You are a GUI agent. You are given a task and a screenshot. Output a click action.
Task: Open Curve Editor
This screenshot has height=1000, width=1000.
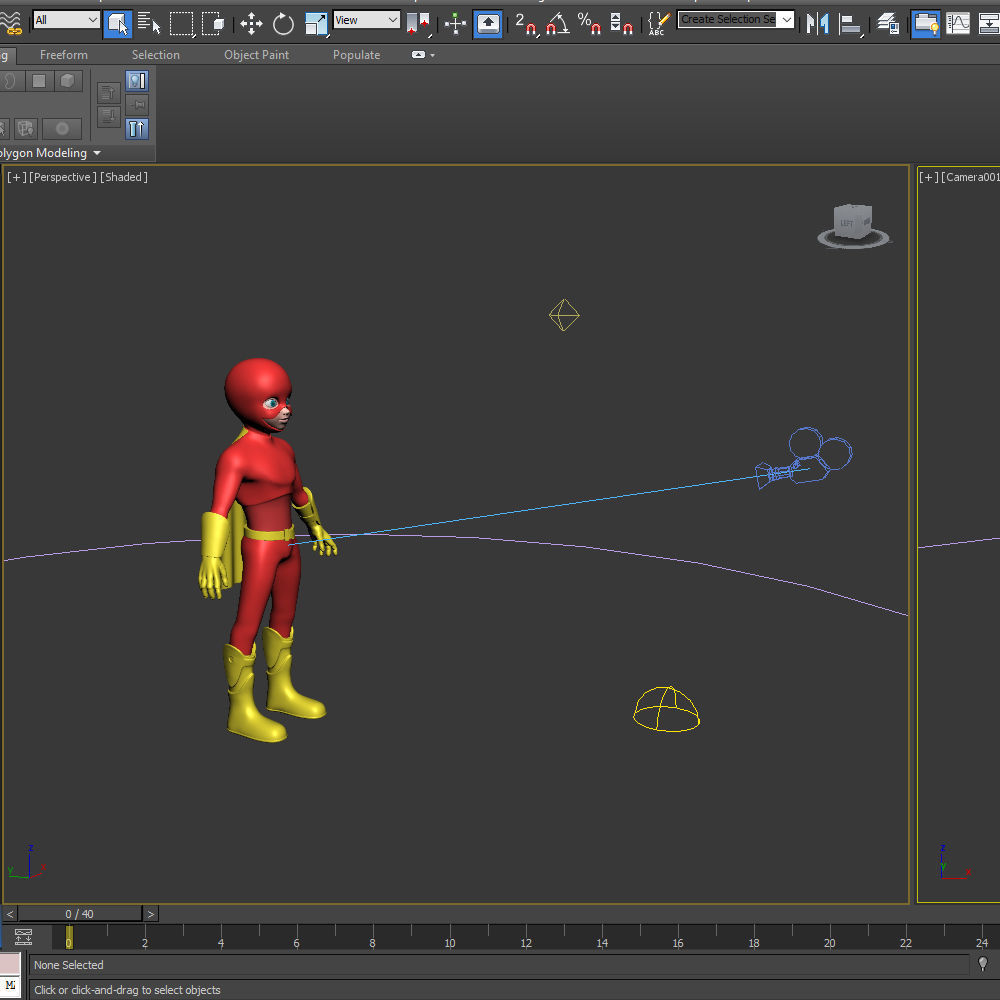[x=958, y=24]
